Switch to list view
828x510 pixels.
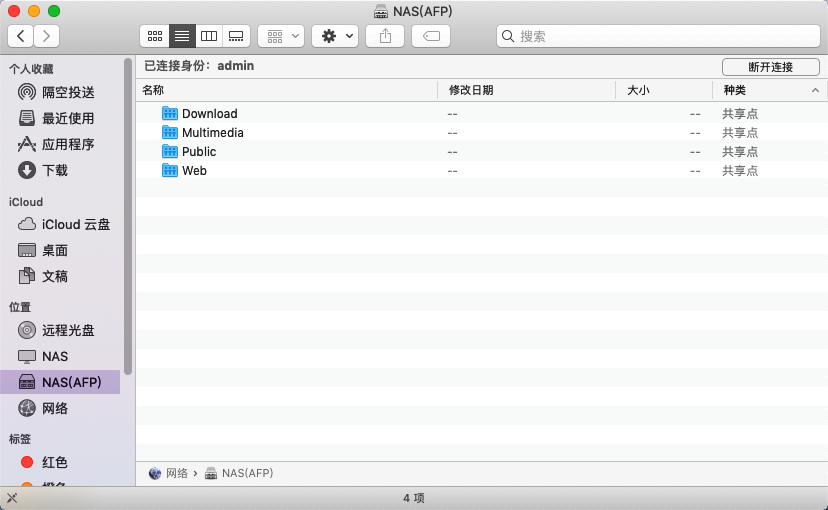point(182,36)
